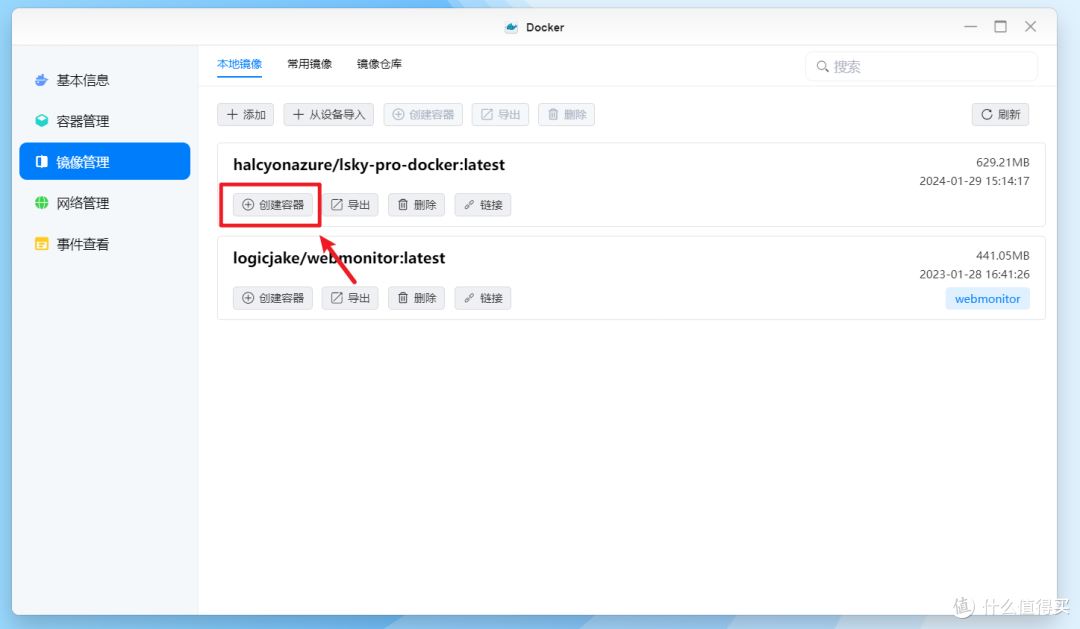Click the 2023-01-28 16:41:26 timestamp
This screenshot has width=1080, height=629.
coord(974,274)
